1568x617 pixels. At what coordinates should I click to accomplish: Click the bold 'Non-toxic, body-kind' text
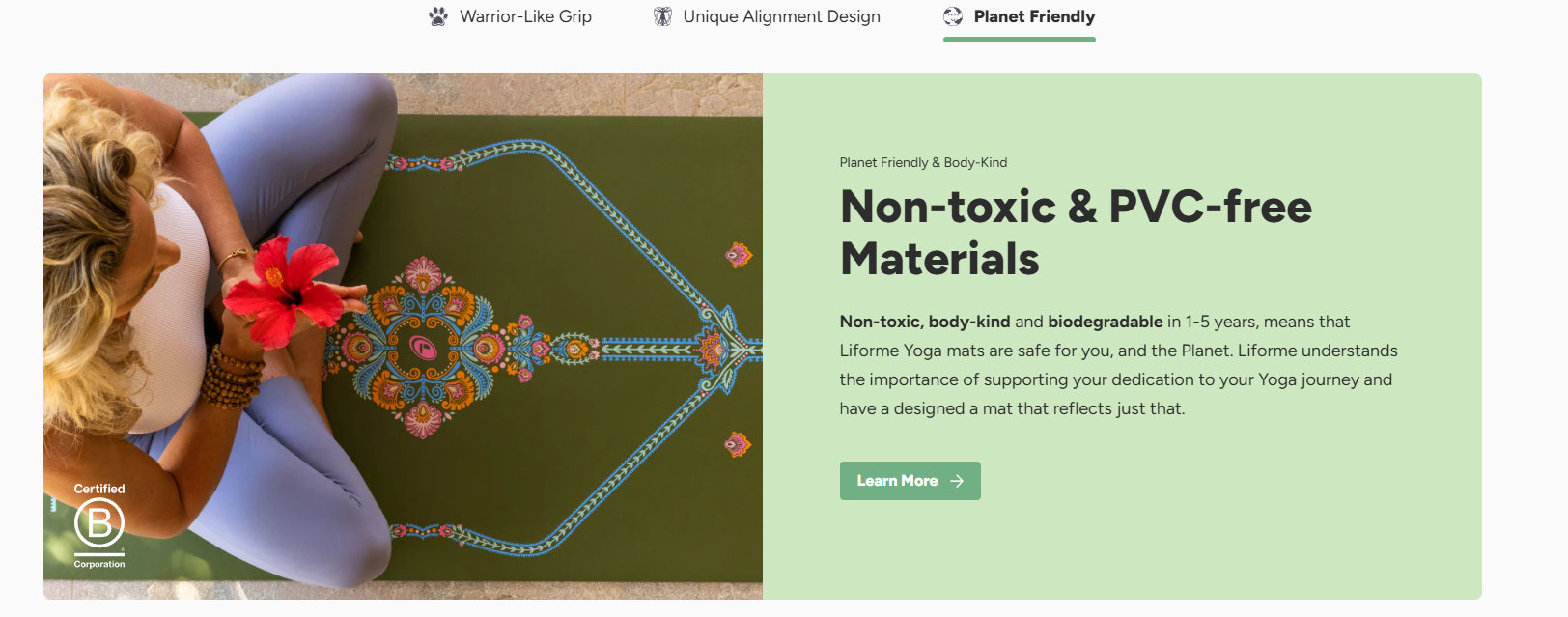pos(925,322)
